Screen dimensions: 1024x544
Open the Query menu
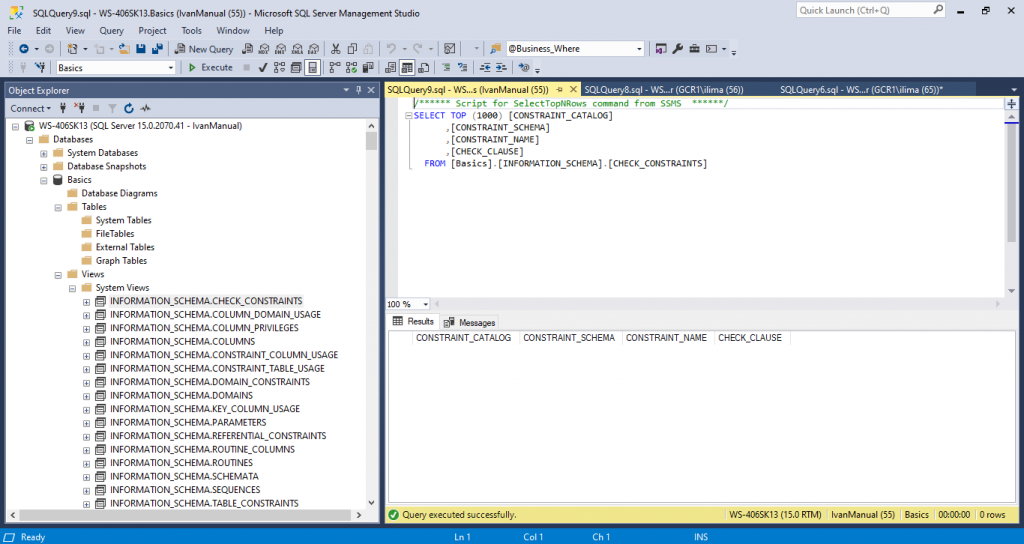click(x=111, y=31)
